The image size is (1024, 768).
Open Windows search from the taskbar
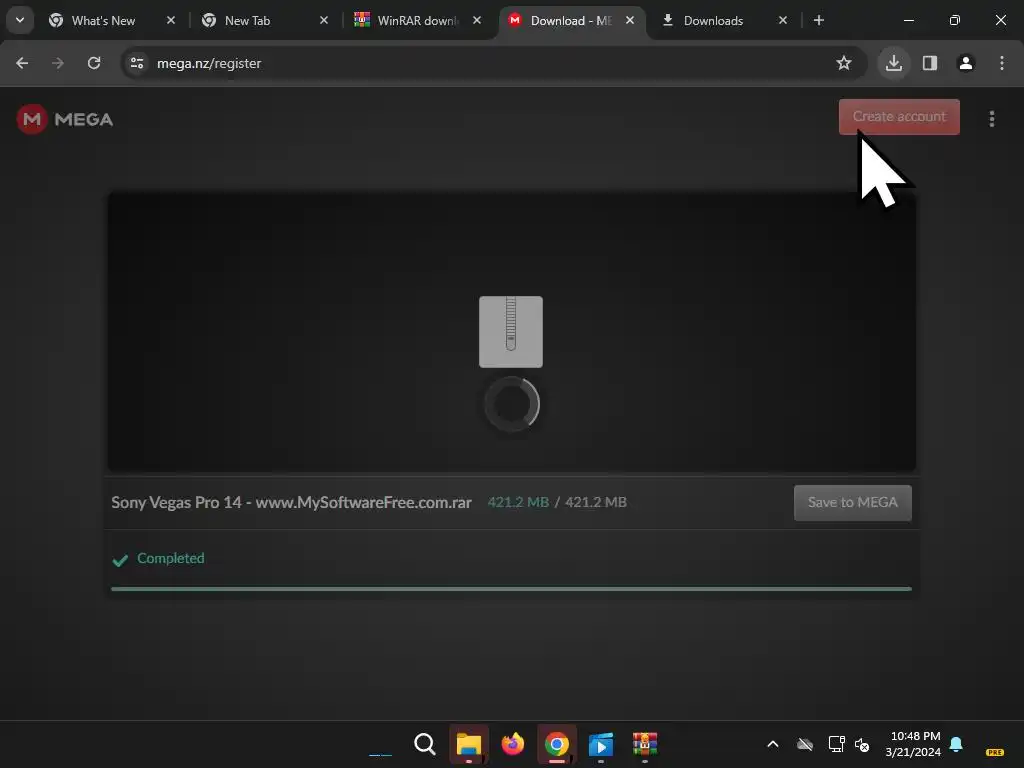click(424, 744)
